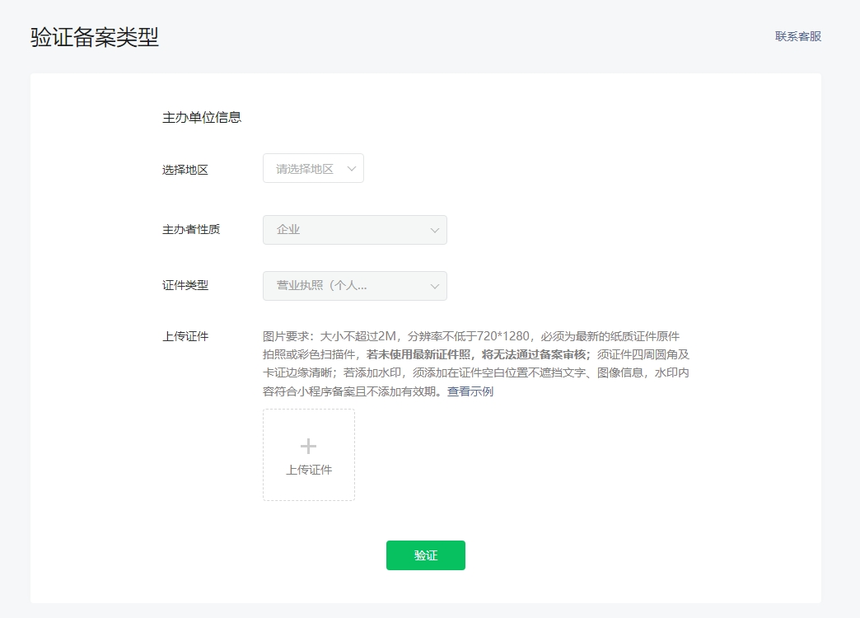This screenshot has height=618, width=860.
Task: Click the 验证备案类型 page title
Action: click(94, 38)
